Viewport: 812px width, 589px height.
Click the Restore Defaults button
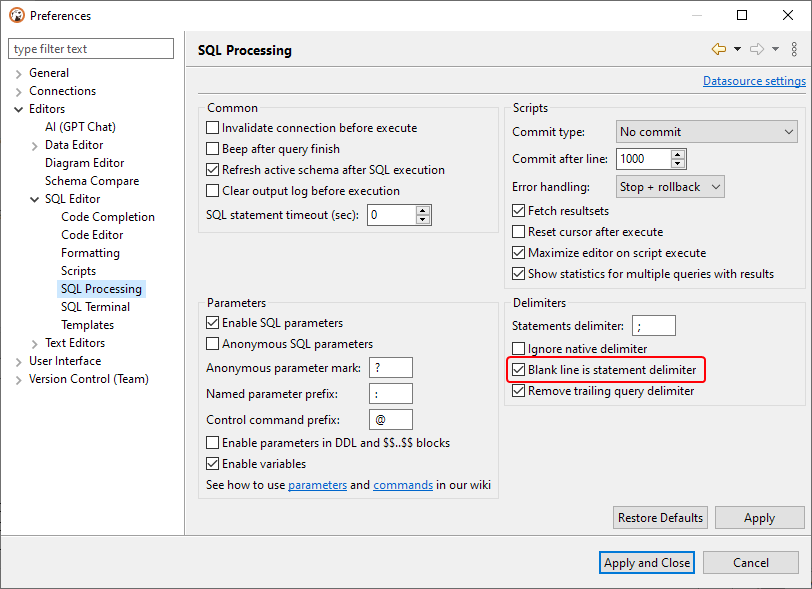click(660, 517)
